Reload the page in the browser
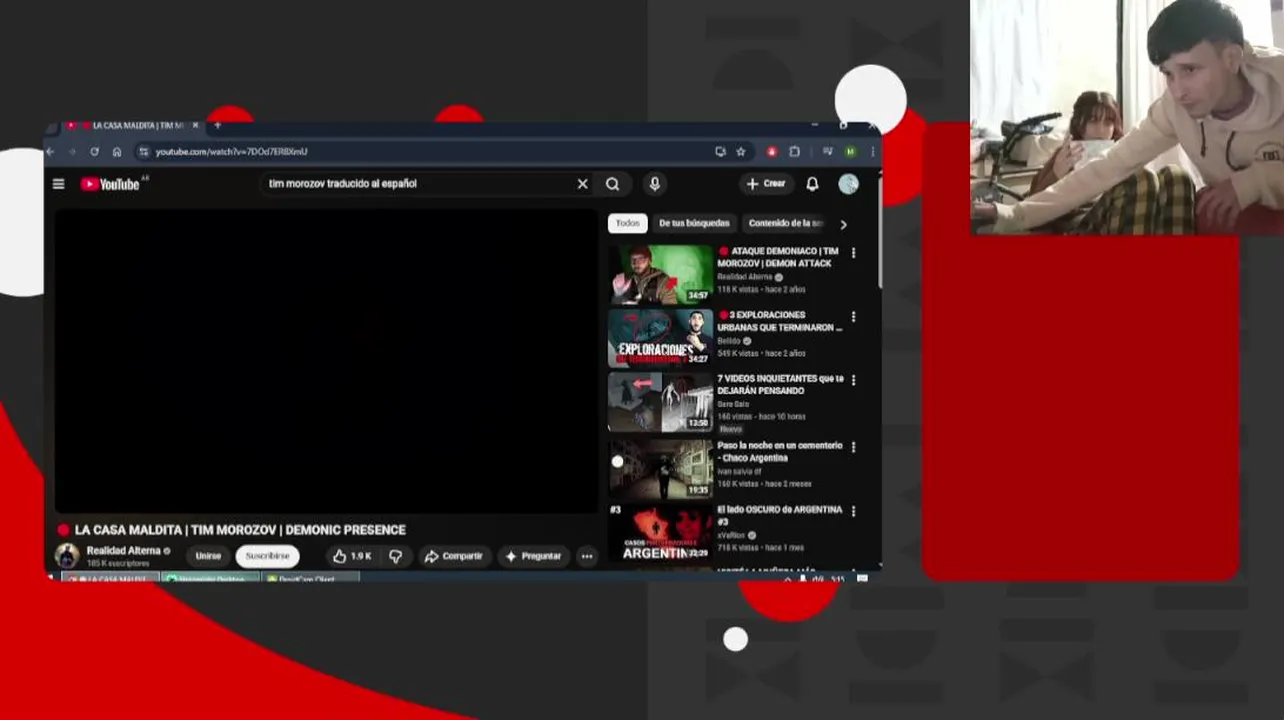 click(x=94, y=152)
